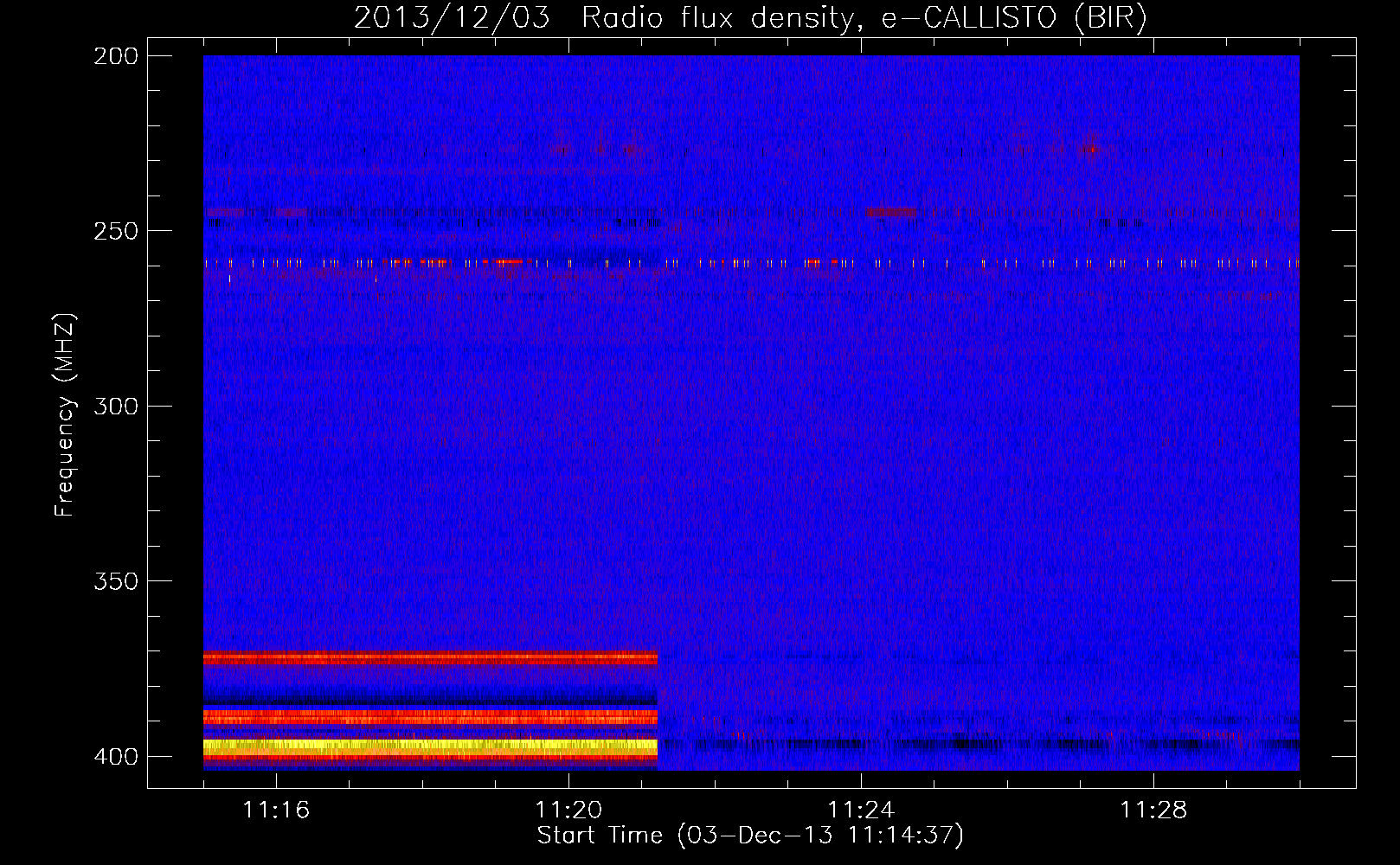Click the bright yellow band near 400 MHz
The width and height of the screenshot is (1400, 865).
click(x=430, y=746)
